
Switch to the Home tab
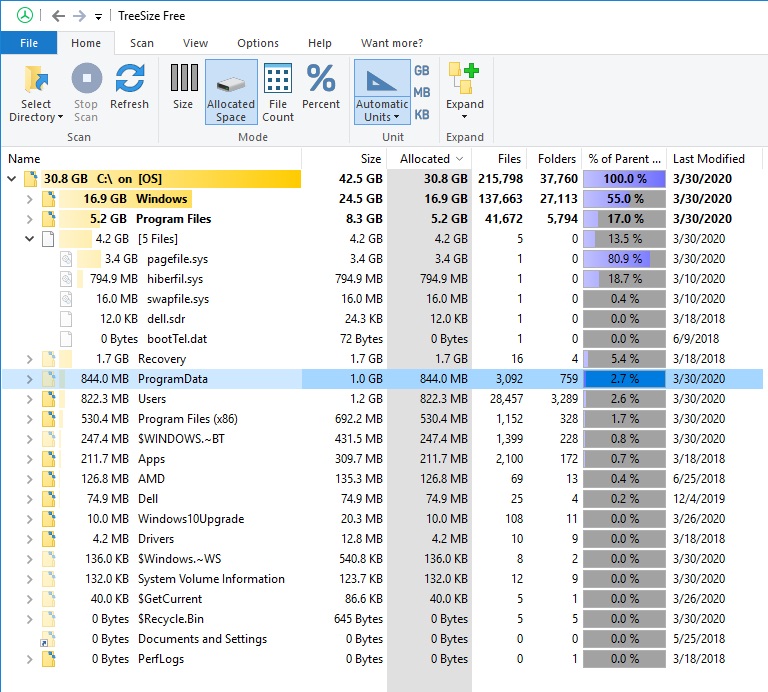(x=86, y=43)
